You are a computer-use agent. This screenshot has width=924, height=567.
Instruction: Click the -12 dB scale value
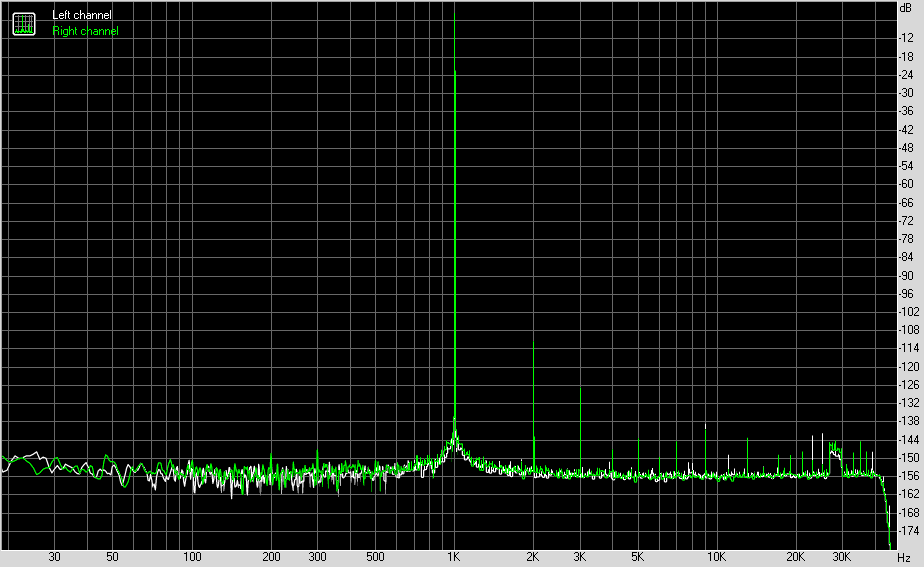pyautogui.click(x=906, y=38)
